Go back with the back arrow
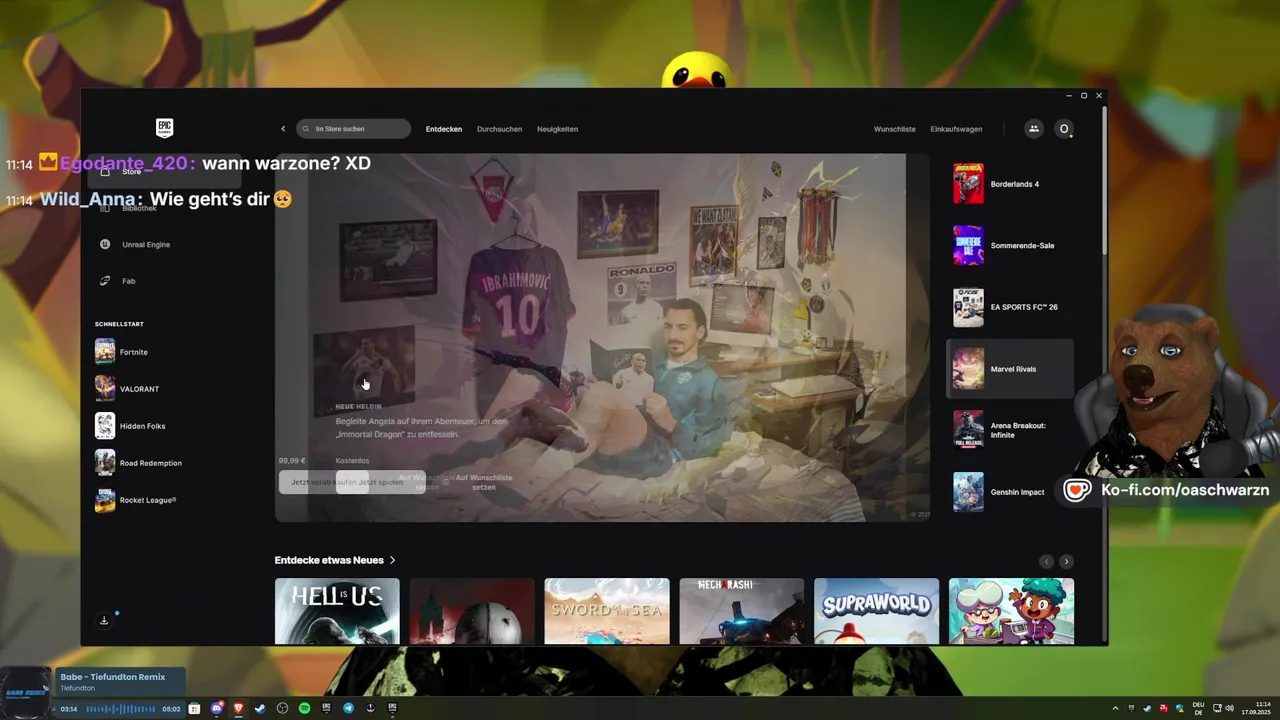Screen dimensions: 1280x720 (283, 129)
